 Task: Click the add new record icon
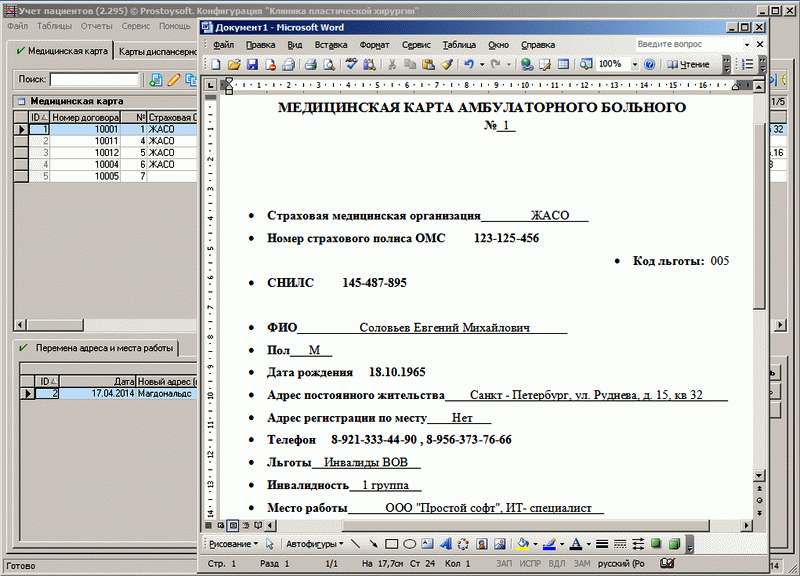(x=156, y=79)
